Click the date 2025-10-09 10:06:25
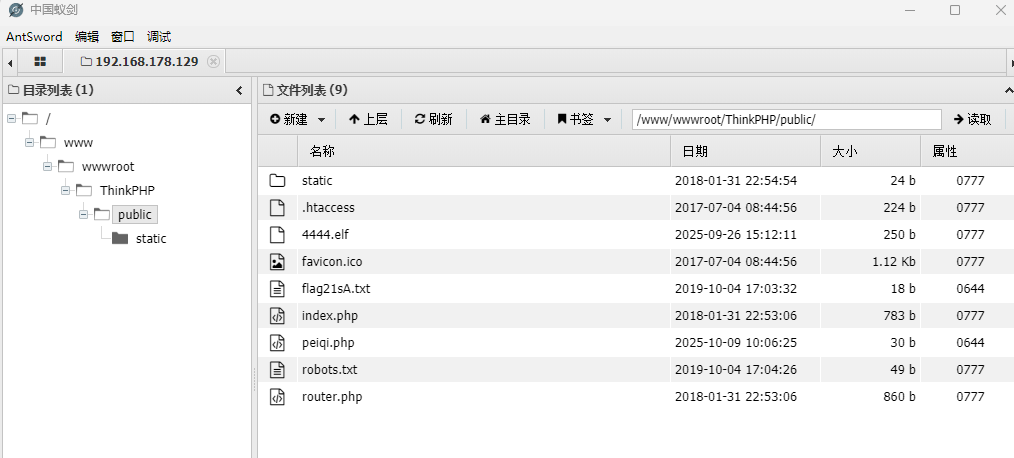Image resolution: width=1014 pixels, height=458 pixels. coord(736,342)
